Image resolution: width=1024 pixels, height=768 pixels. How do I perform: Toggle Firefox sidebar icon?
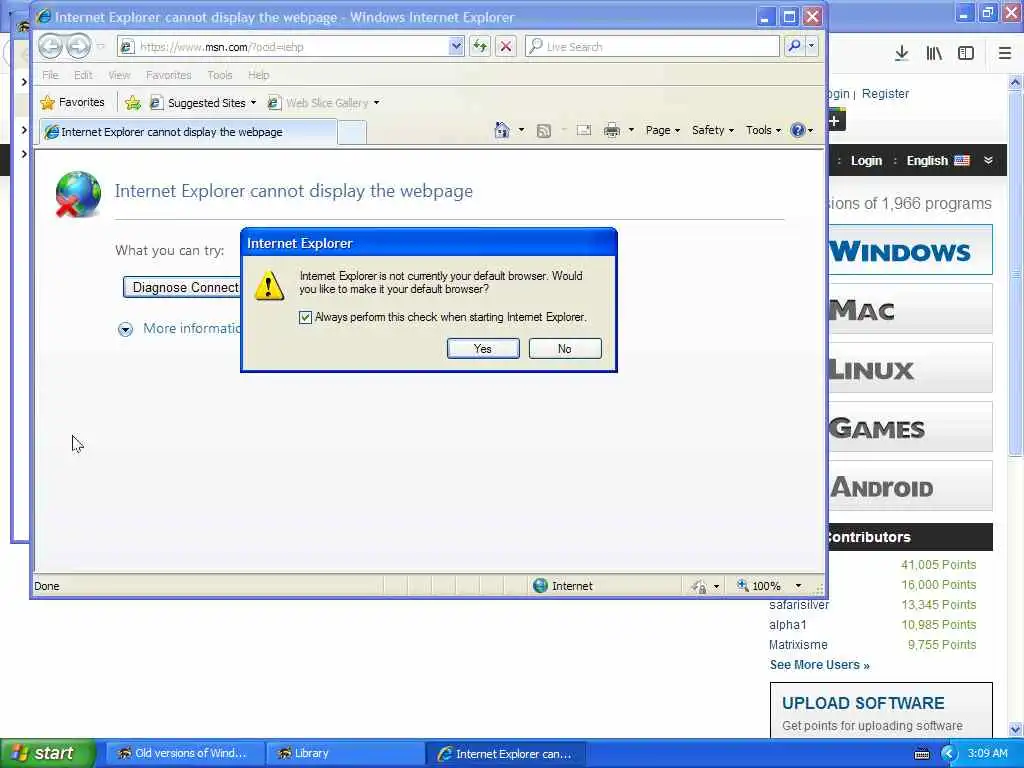click(x=966, y=54)
